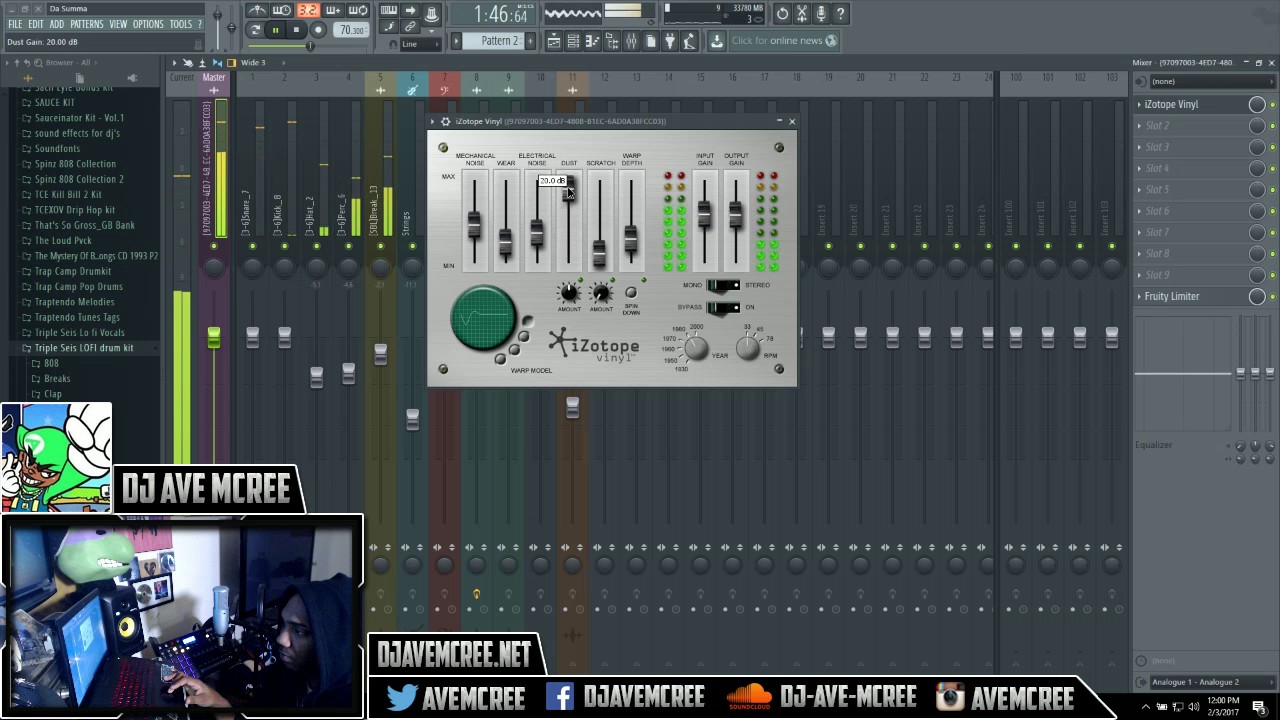Image resolution: width=1280 pixels, height=720 pixels.
Task: Click the download content library icon
Action: [x=716, y=41]
